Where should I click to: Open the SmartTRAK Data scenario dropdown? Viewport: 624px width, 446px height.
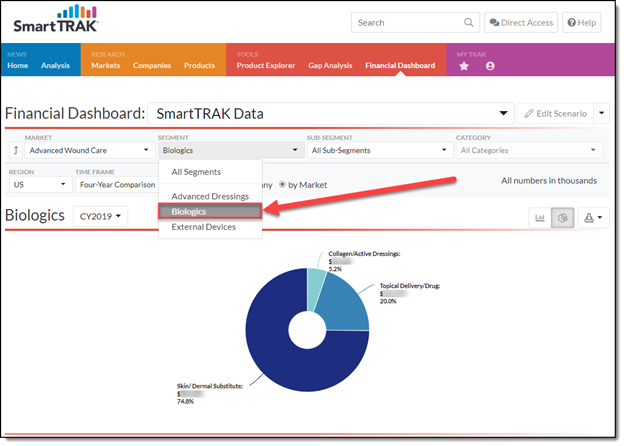pyautogui.click(x=330, y=114)
